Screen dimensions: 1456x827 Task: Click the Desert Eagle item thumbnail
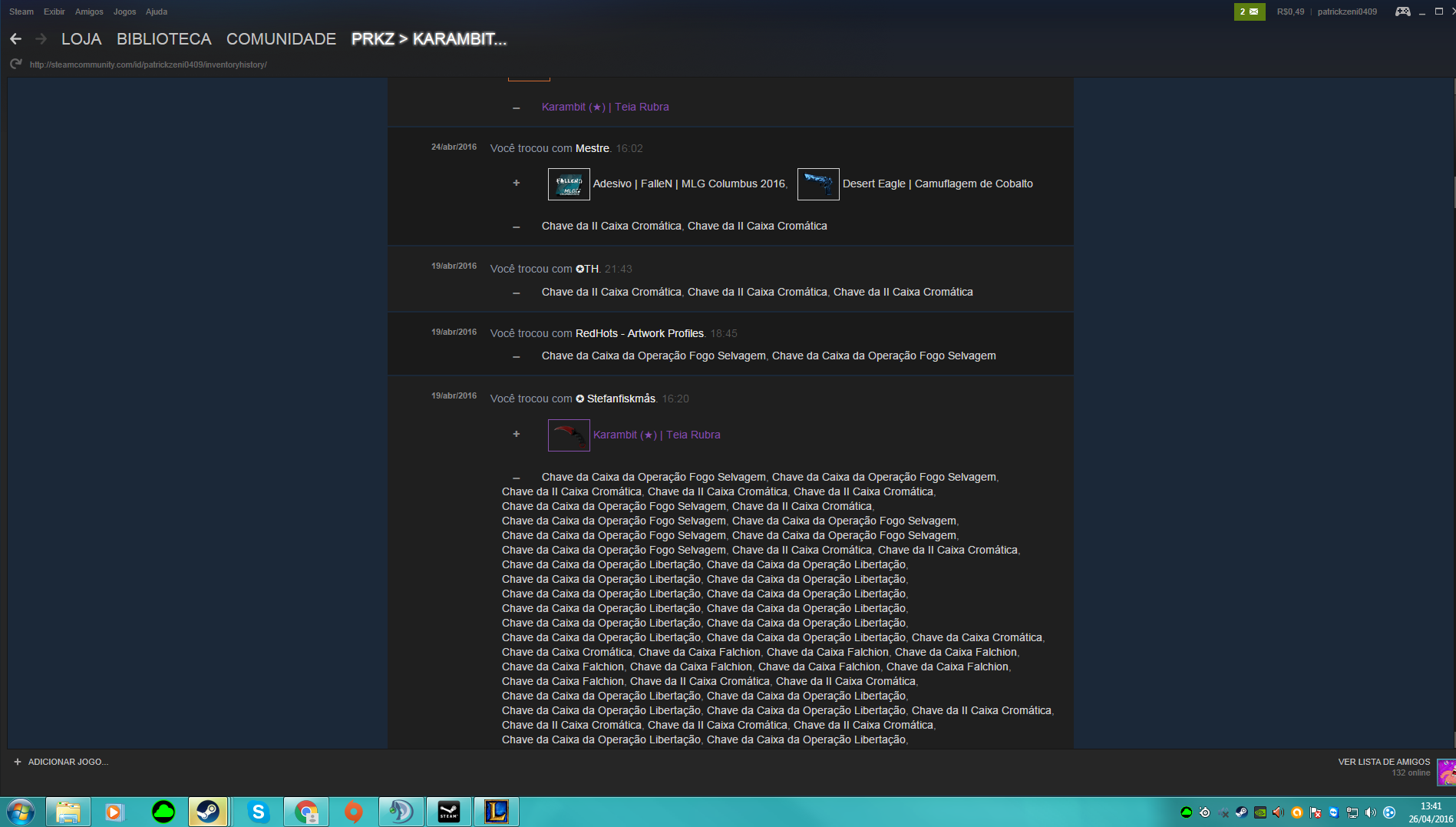tap(818, 184)
